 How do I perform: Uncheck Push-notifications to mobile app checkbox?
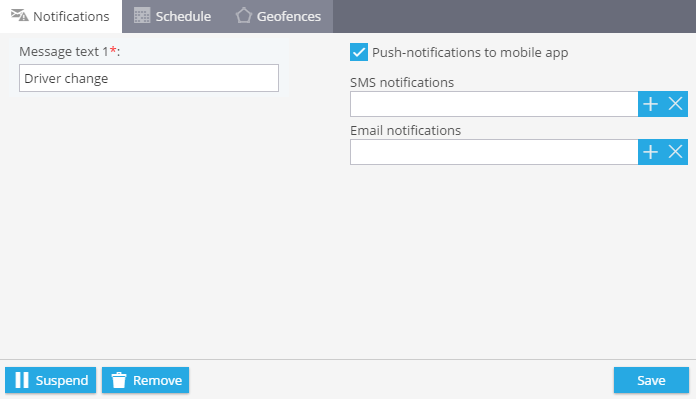359,52
